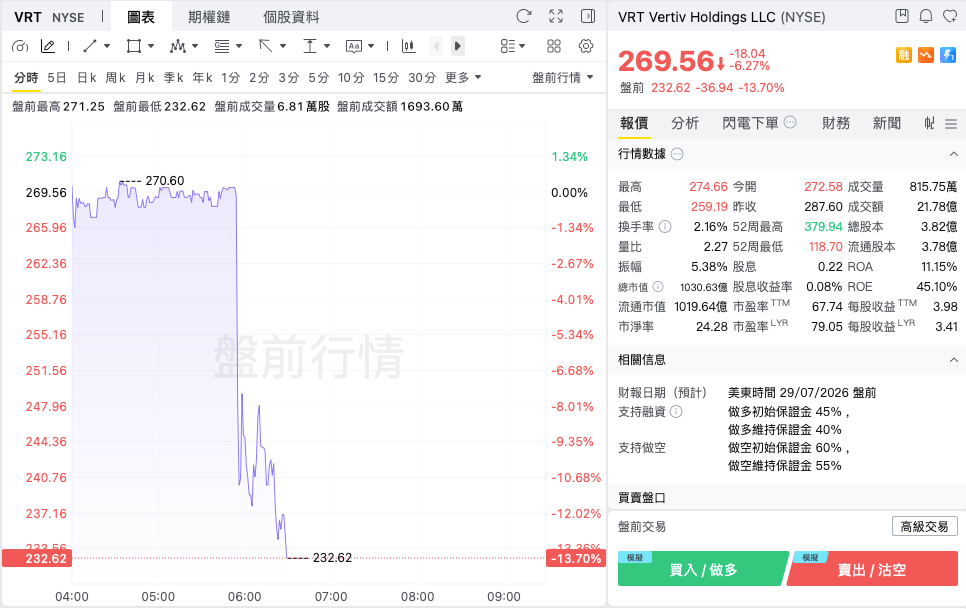
Task: Switch to the 期權鏈 tab
Action: click(209, 17)
